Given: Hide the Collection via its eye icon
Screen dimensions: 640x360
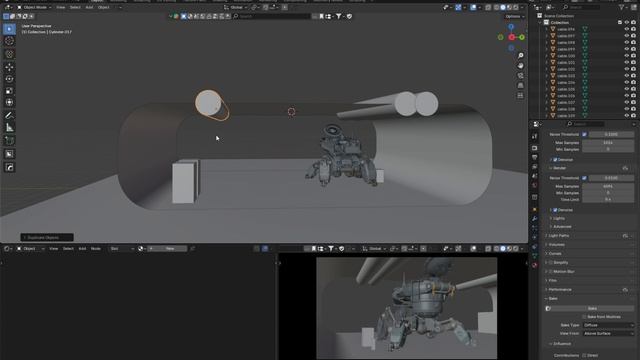Looking at the screenshot, I should (627, 23).
